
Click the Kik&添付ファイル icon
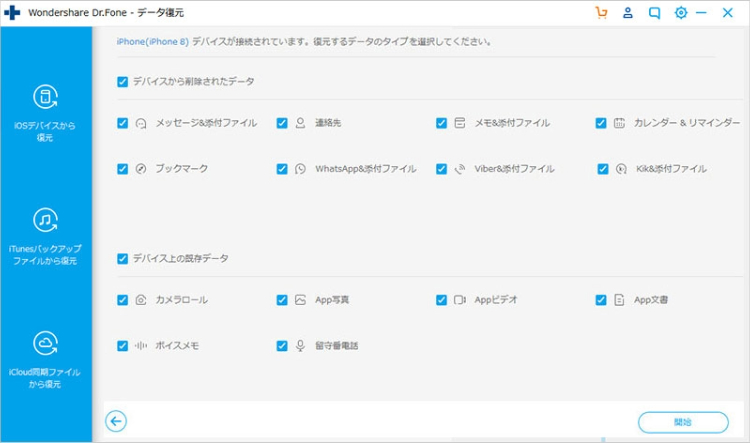(x=622, y=169)
